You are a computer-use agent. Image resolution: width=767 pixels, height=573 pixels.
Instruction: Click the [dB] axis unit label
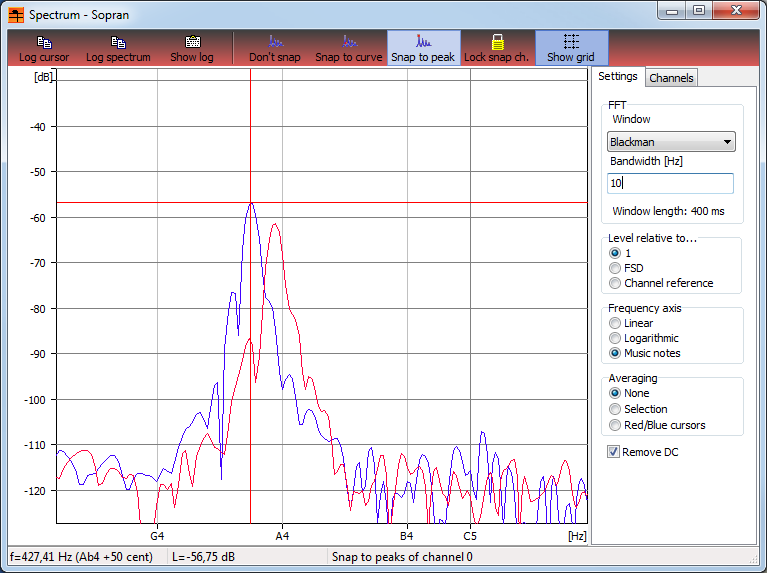[43, 77]
